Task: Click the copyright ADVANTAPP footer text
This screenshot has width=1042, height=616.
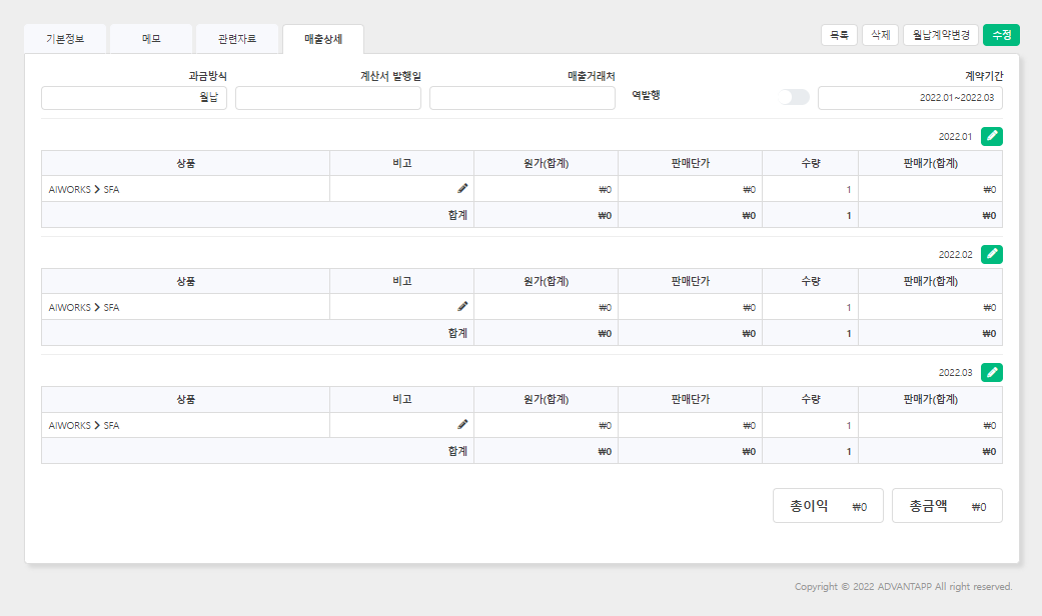Action: click(x=903, y=586)
